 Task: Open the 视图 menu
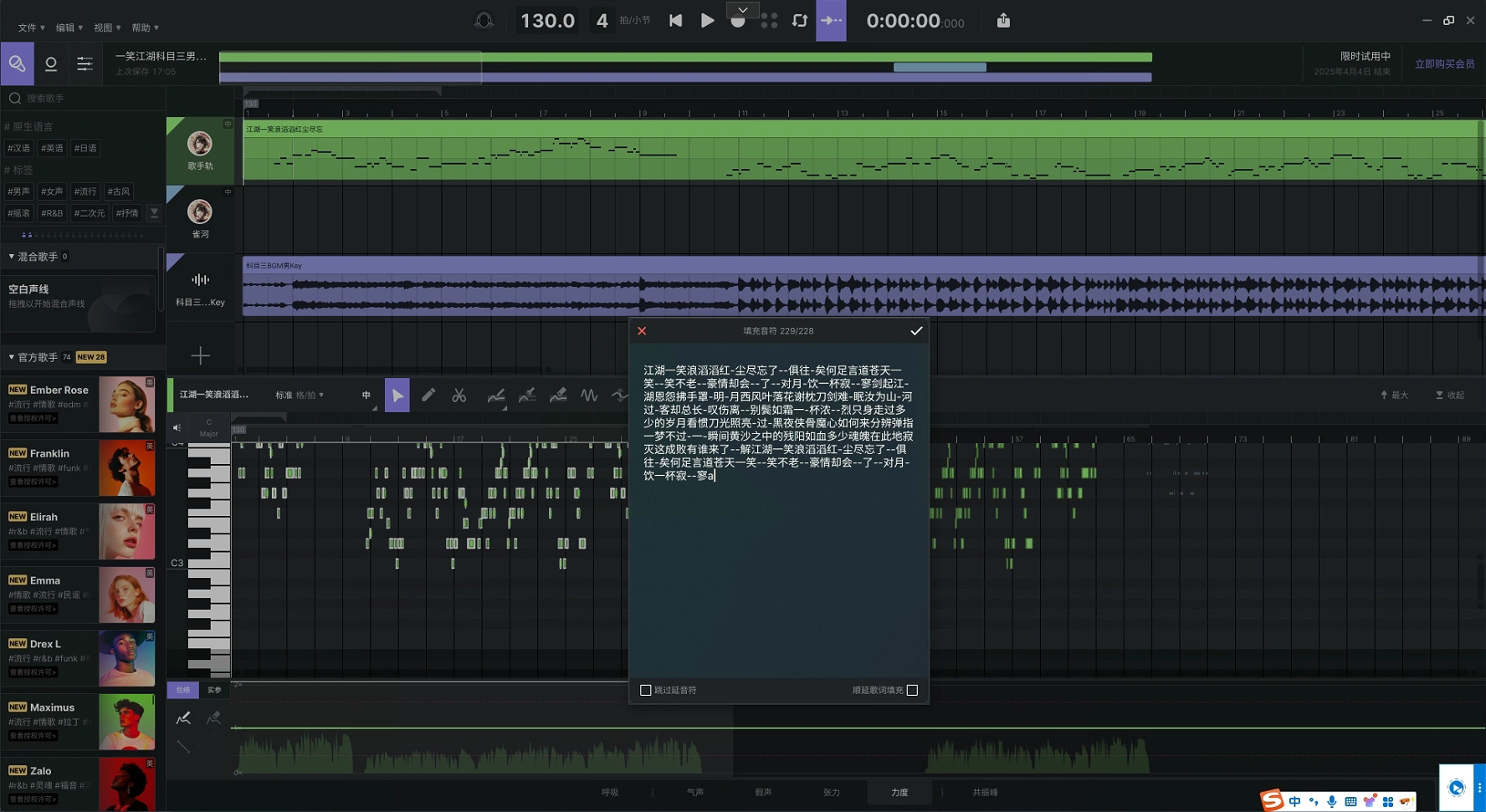106,28
